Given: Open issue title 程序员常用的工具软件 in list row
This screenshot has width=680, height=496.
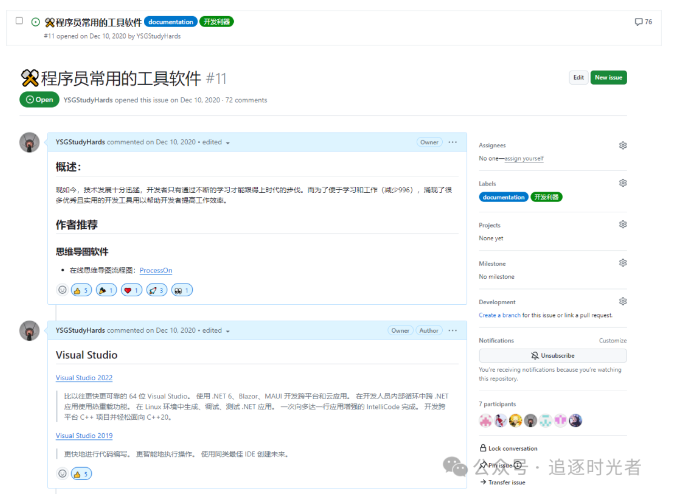Looking at the screenshot, I should coord(93,22).
